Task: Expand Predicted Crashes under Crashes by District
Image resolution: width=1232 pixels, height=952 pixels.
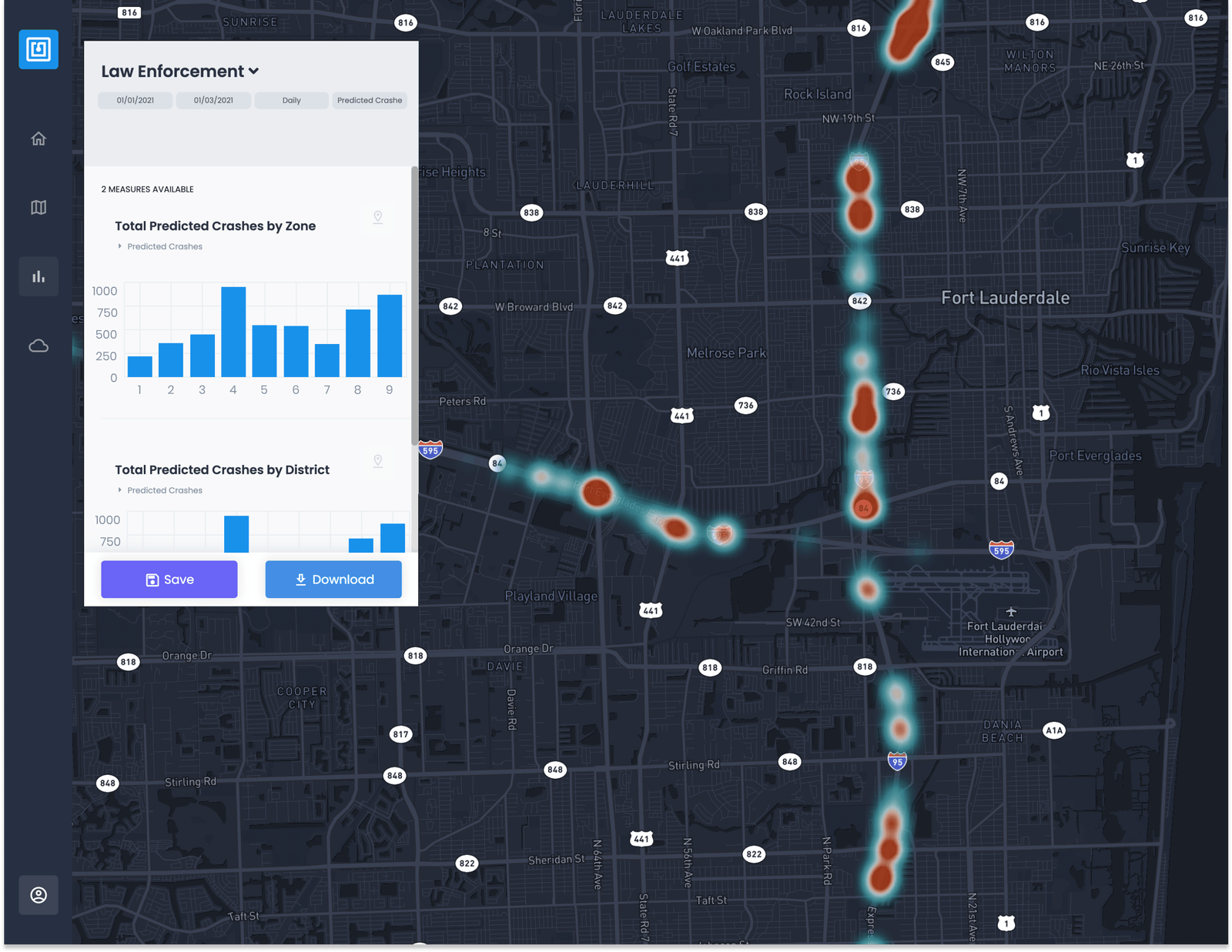Action: click(160, 490)
